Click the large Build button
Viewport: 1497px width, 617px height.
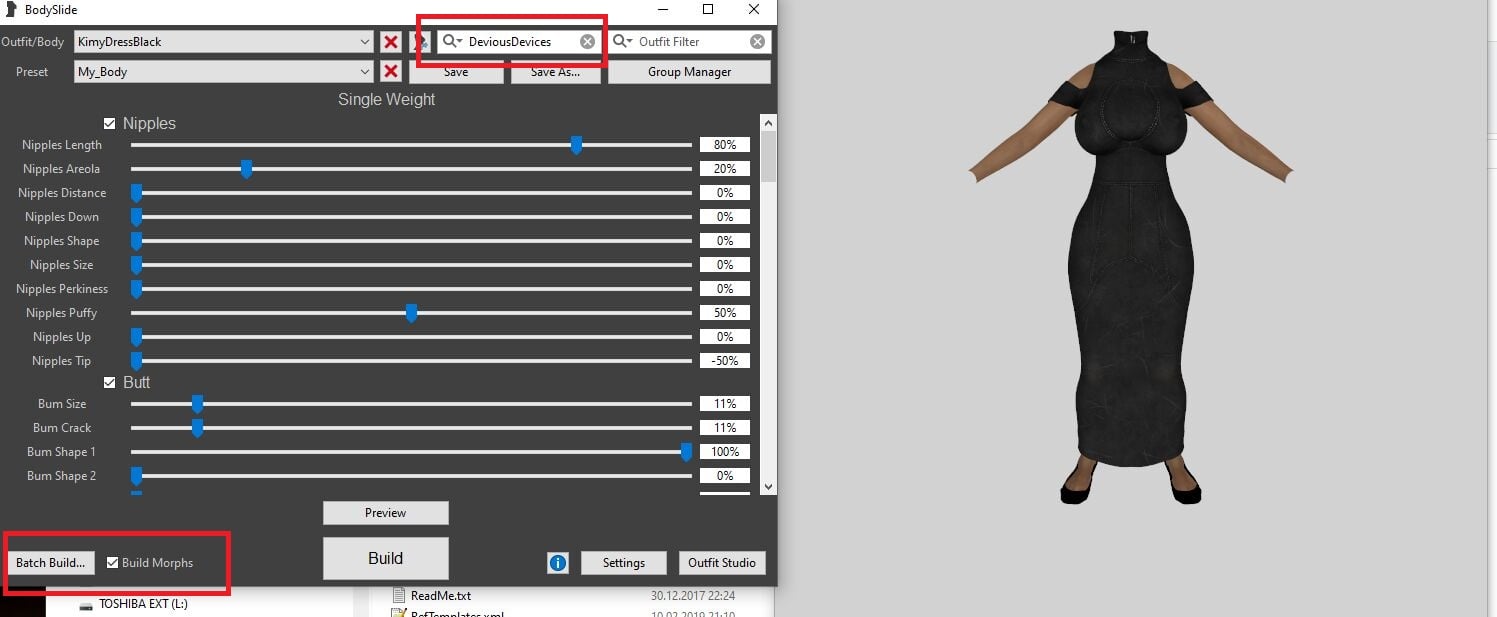click(385, 558)
